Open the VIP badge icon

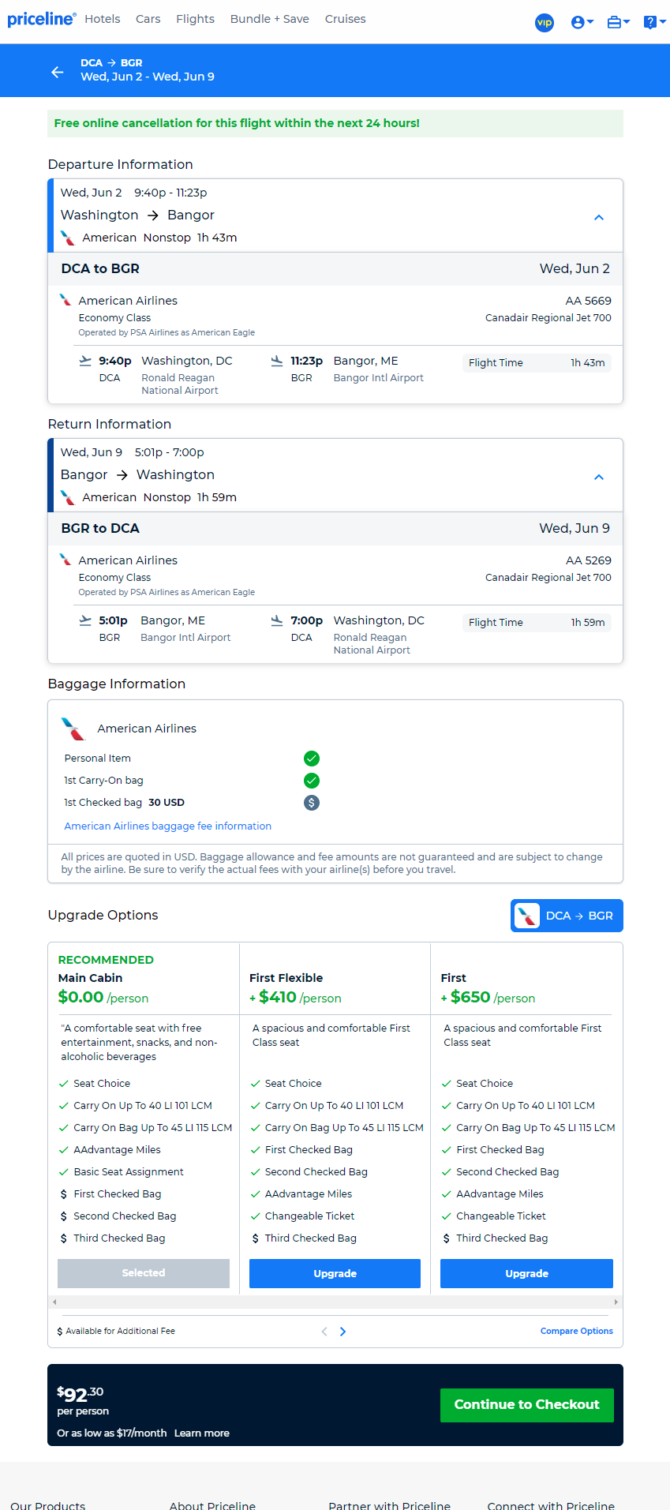point(544,22)
